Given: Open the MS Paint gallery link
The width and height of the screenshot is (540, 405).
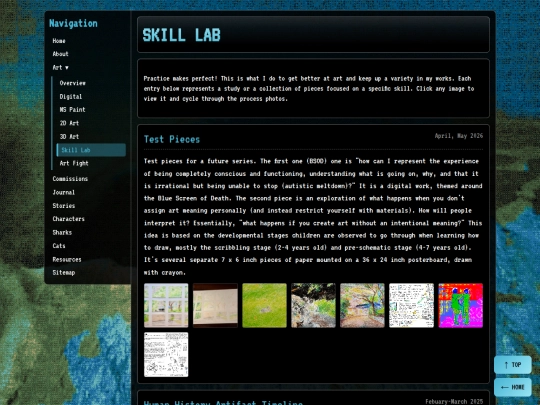Looking at the screenshot, I should 72,110.
